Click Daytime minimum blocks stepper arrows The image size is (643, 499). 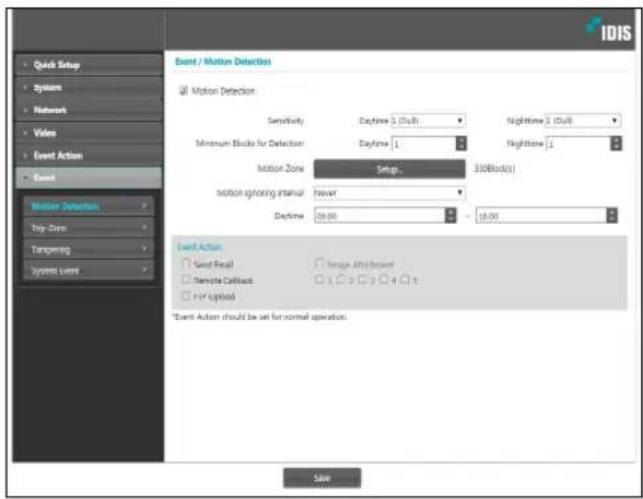(461, 144)
